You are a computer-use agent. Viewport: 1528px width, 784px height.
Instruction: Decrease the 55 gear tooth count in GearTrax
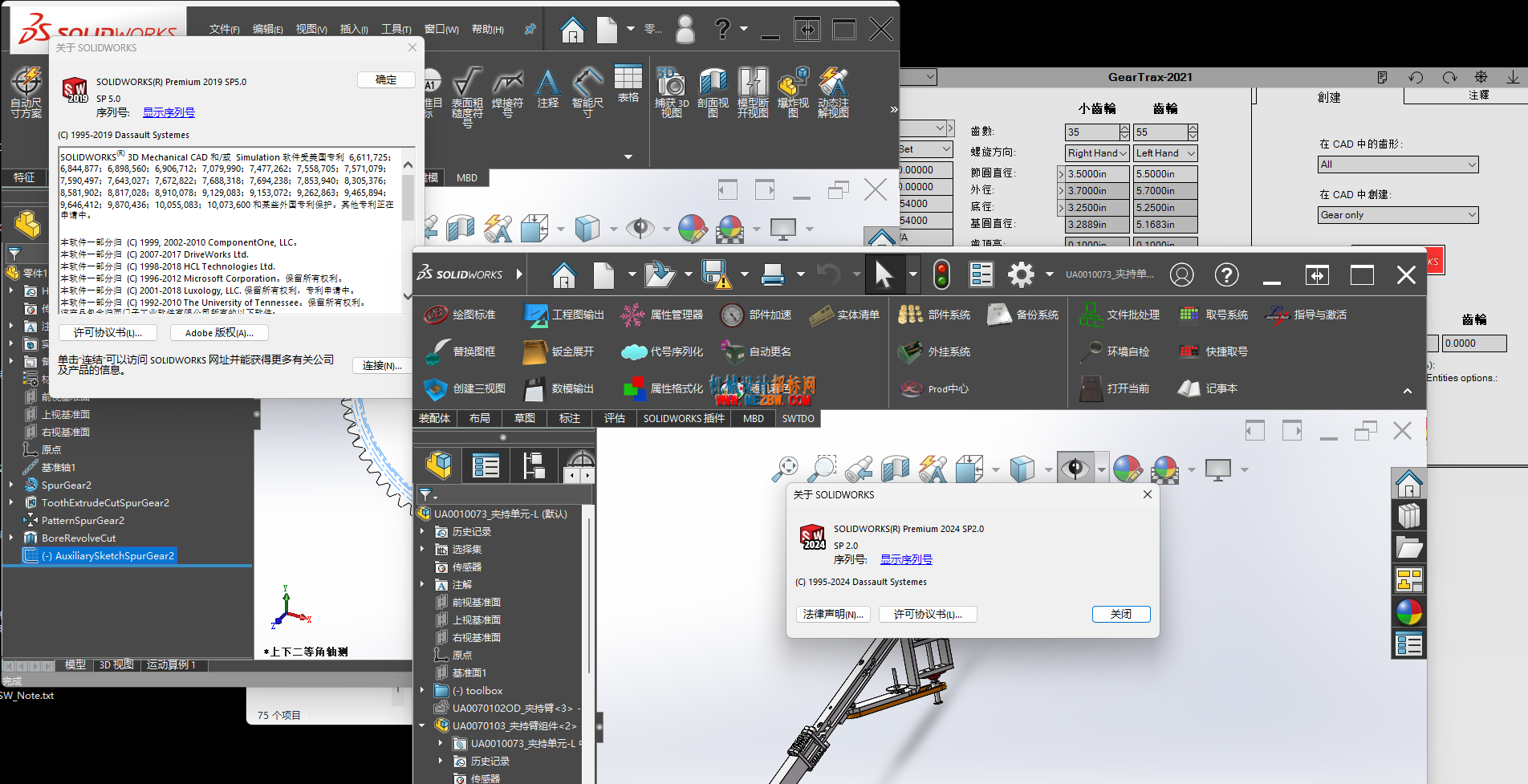click(1193, 136)
